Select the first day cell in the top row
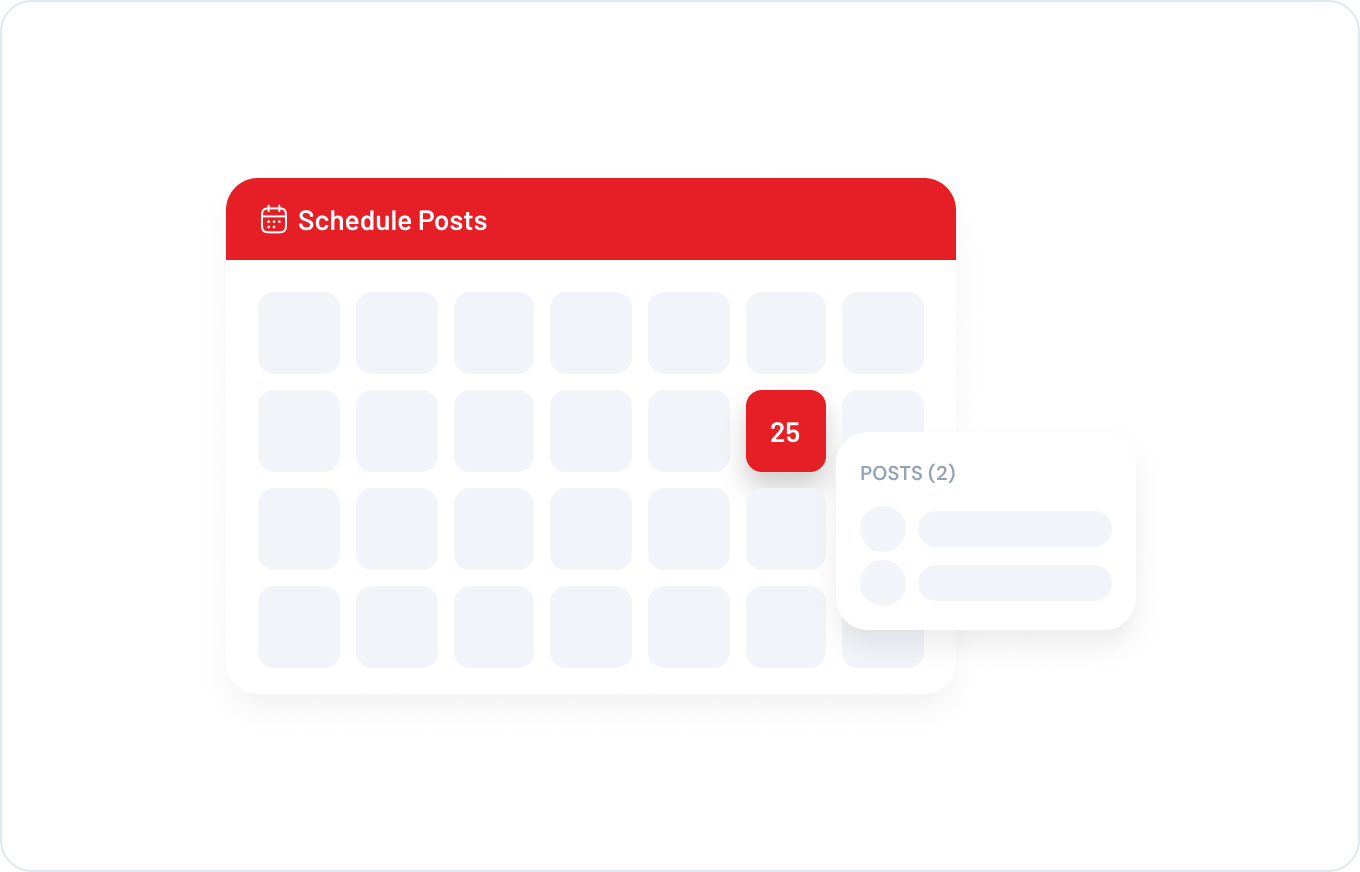 [x=299, y=333]
